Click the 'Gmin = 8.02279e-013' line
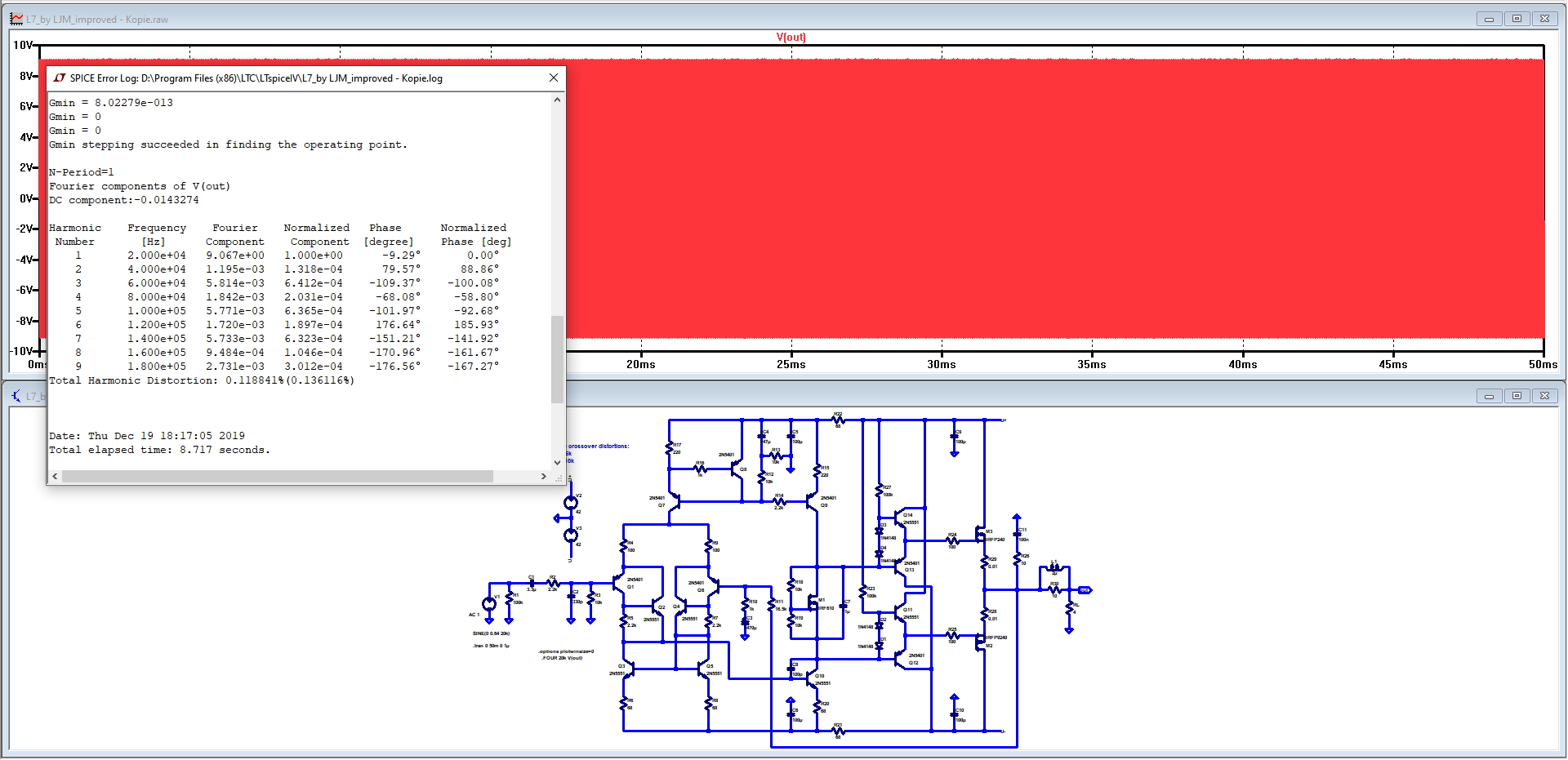 [111, 103]
